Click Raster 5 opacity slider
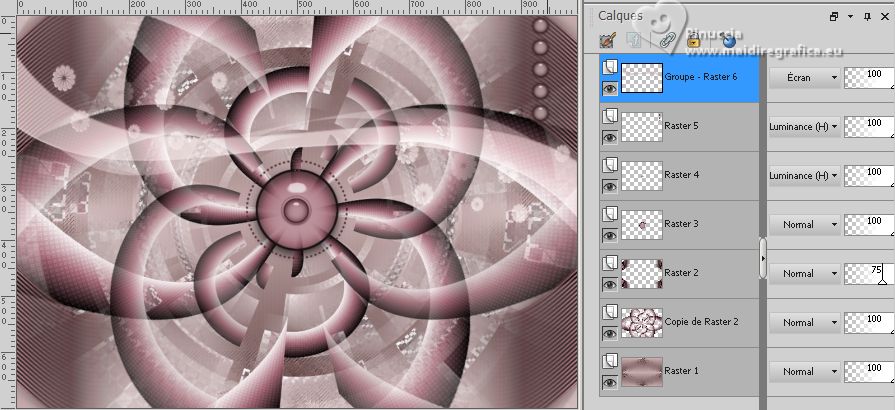Image resolution: width=895 pixels, height=410 pixels. [869, 127]
